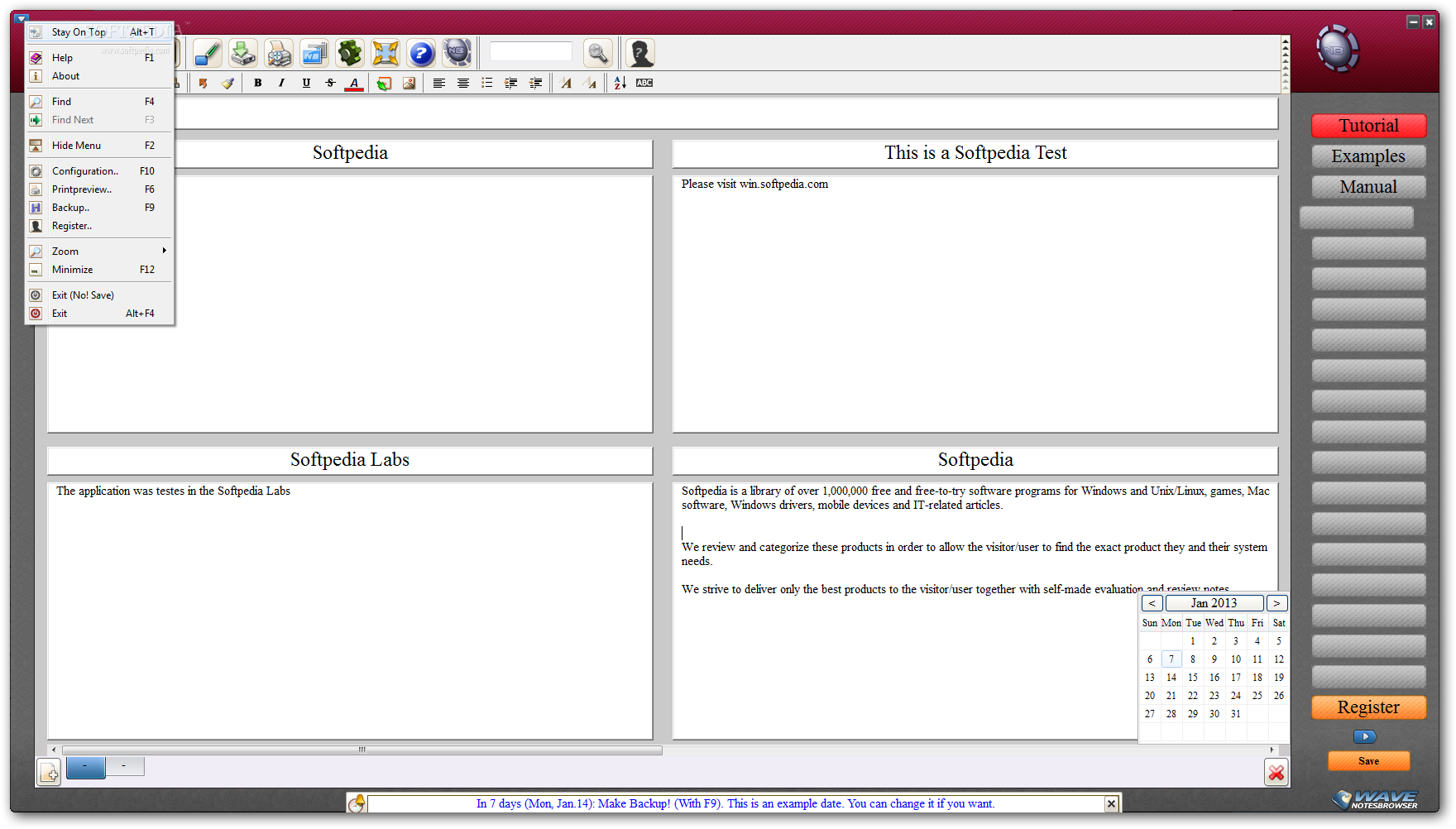Toggle Stay On Top menu entry
Image resolution: width=1456 pixels, height=829 pixels.
100,32
